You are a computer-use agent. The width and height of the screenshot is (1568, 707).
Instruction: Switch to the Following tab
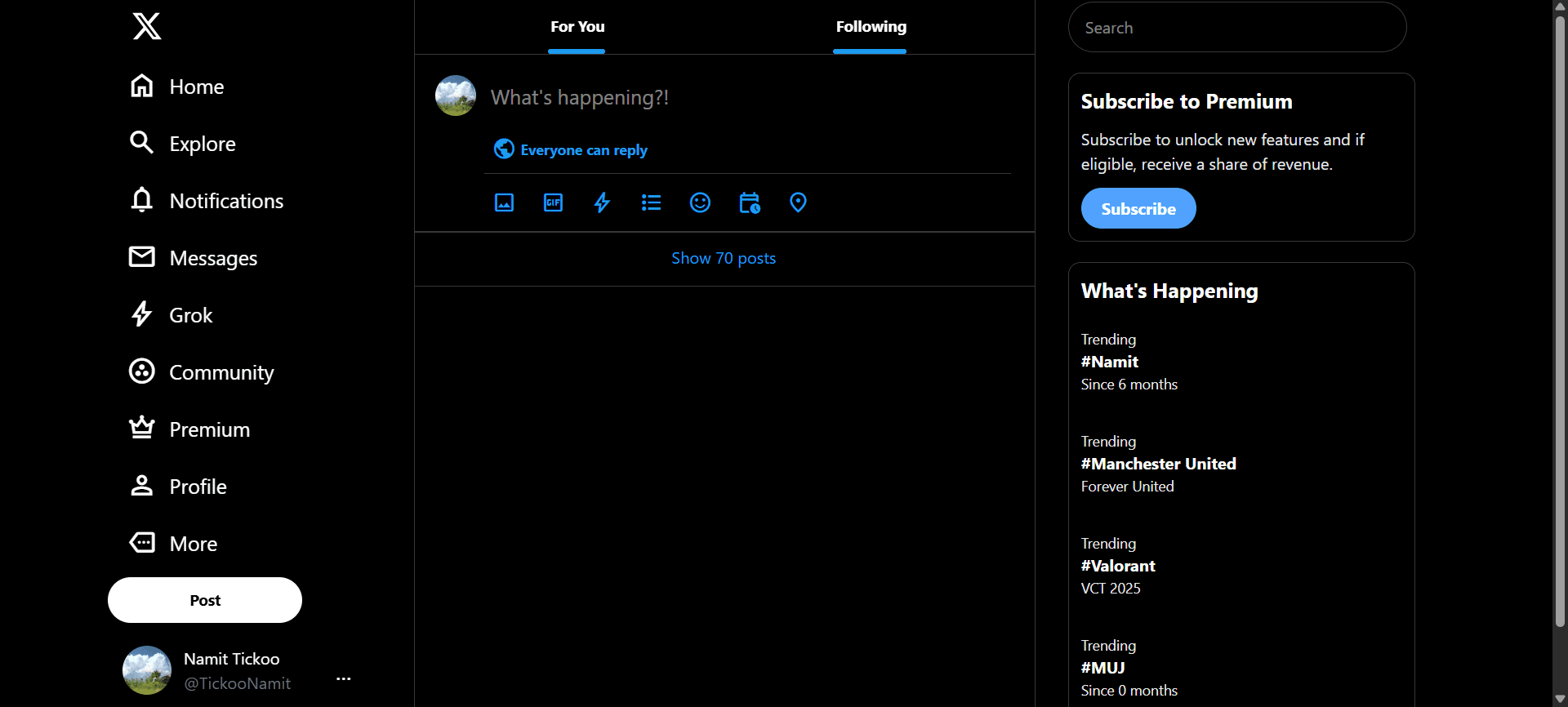(871, 27)
